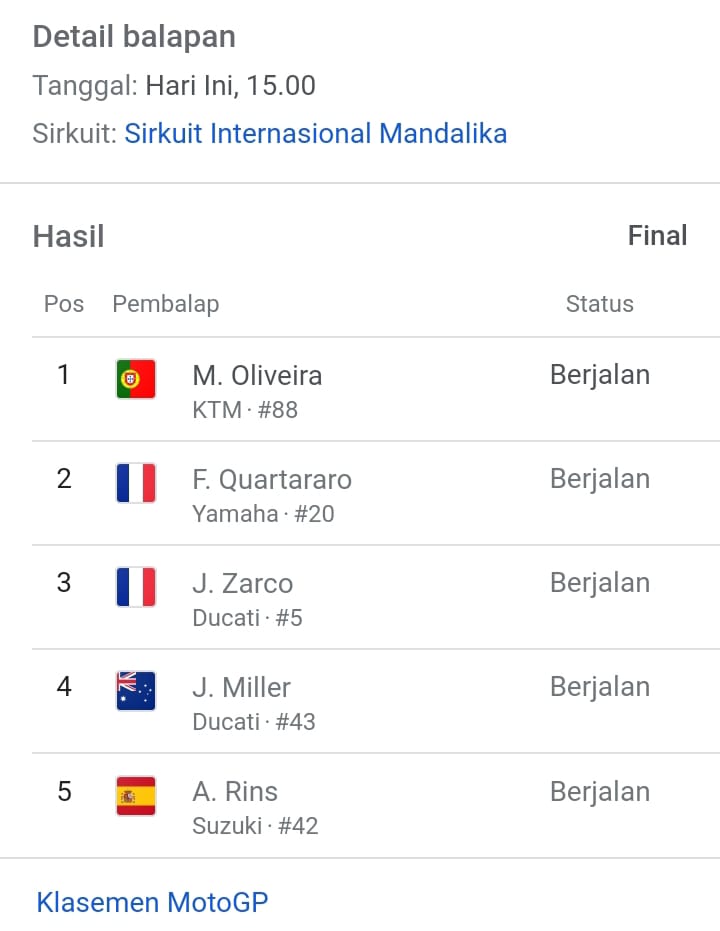Image resolution: width=720 pixels, height=931 pixels.
Task: Click the Portugal flag icon
Action: 136,379
